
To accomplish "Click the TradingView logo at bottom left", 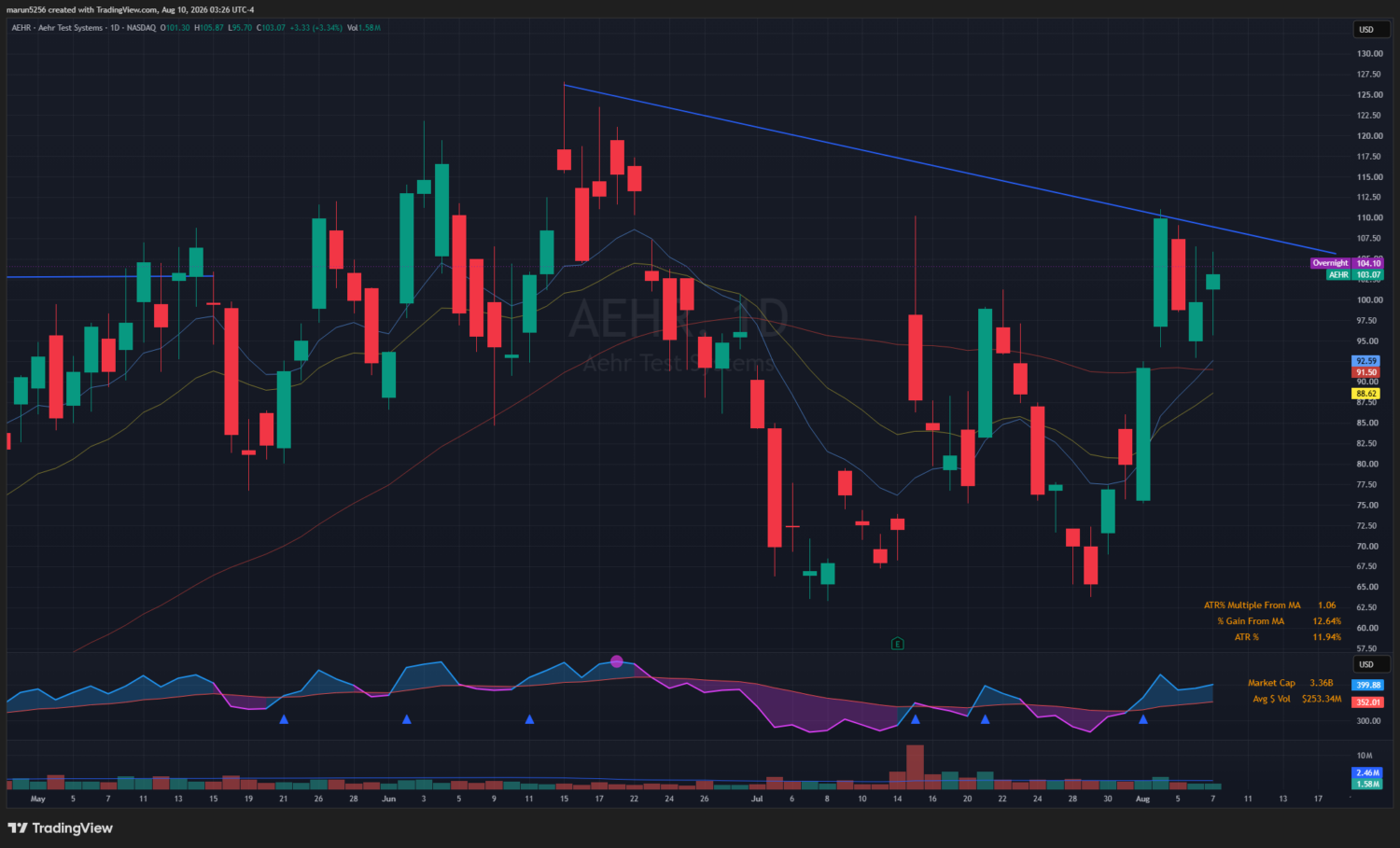I will click(x=60, y=827).
